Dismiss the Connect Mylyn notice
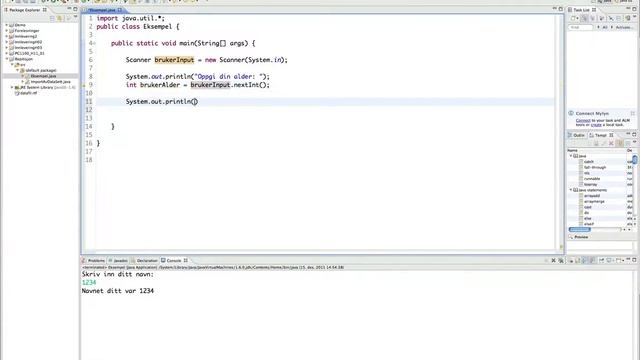 [x=633, y=113]
